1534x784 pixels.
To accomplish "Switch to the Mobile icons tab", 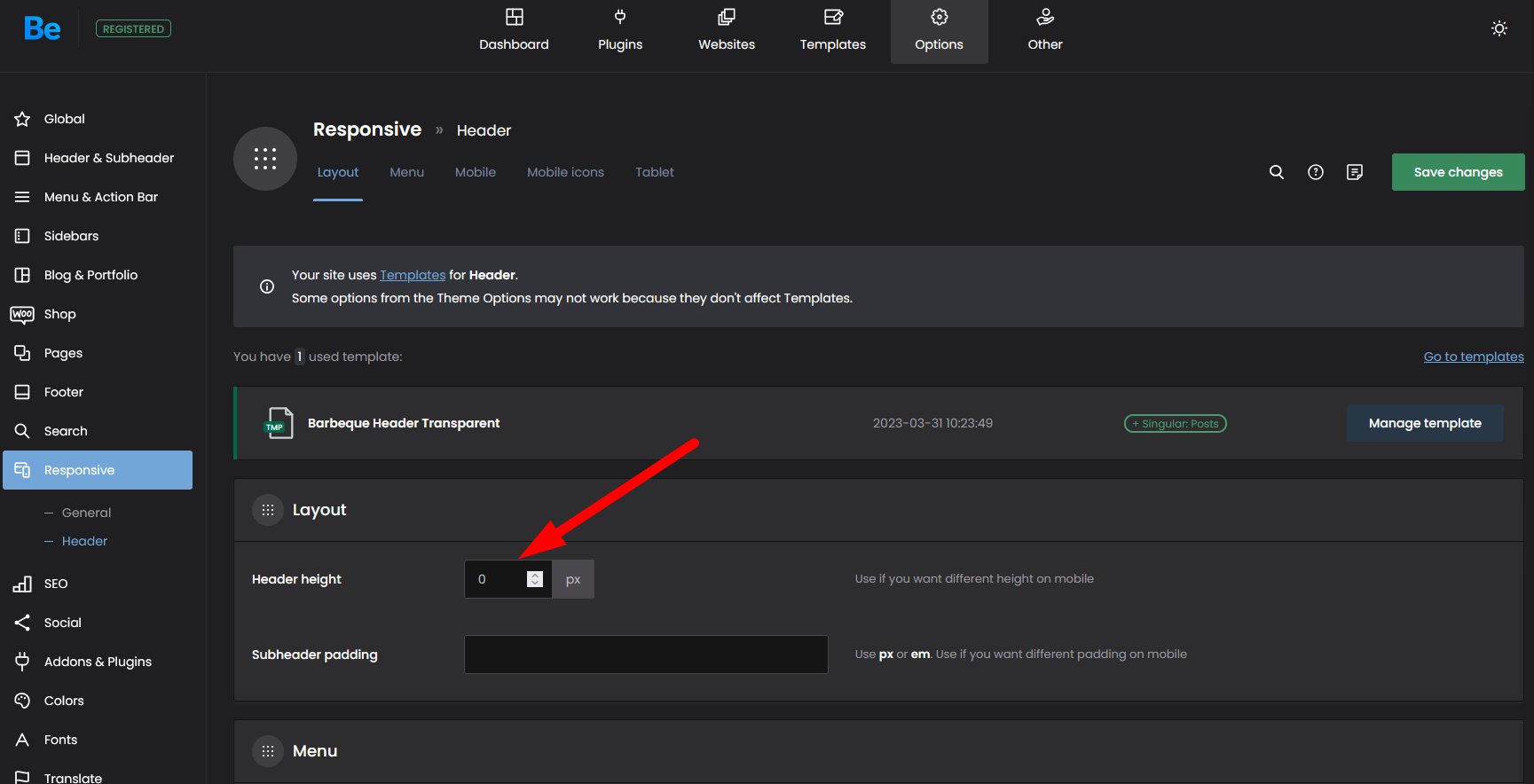I will point(565,172).
